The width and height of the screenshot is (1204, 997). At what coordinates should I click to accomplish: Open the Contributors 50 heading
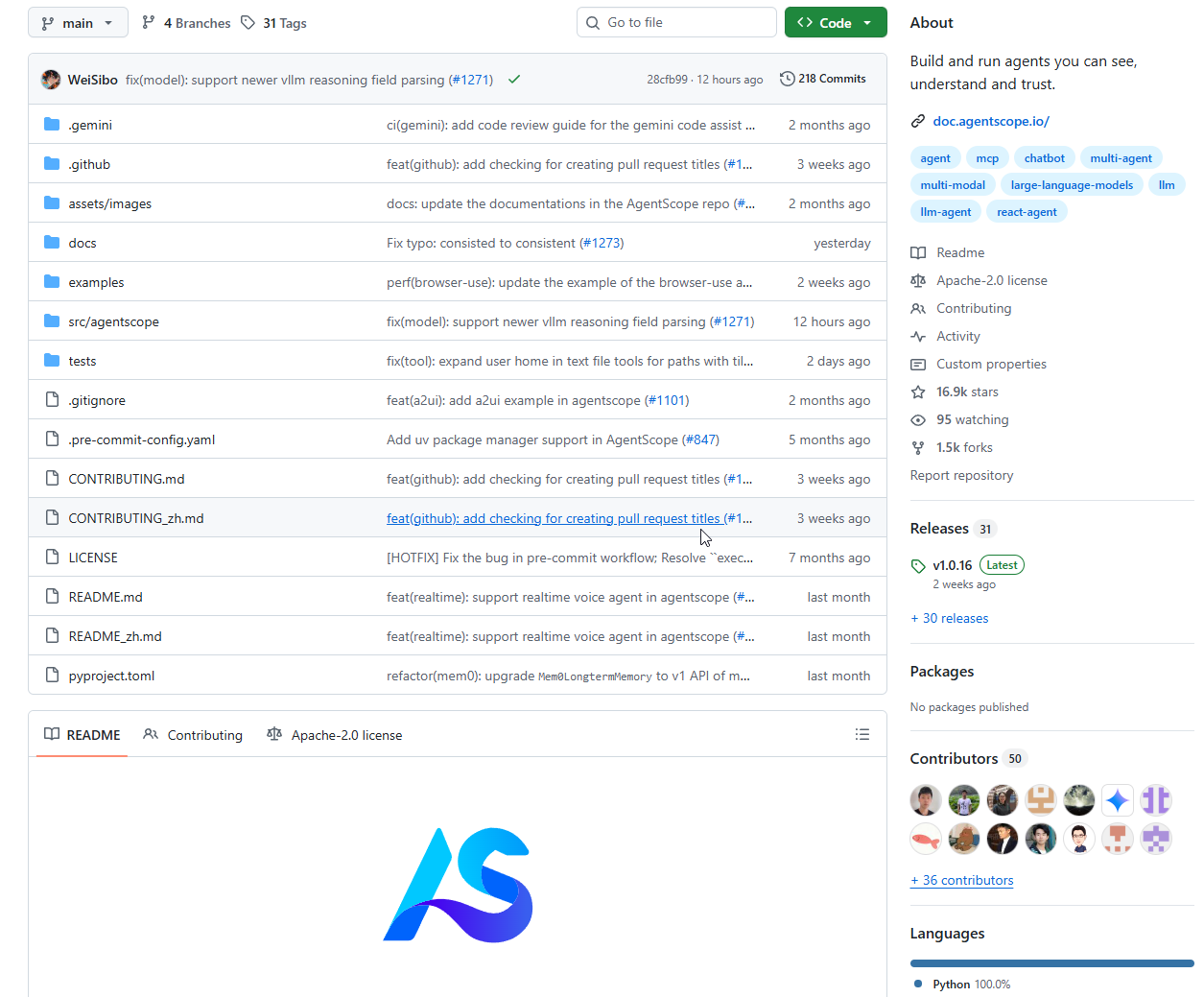pyautogui.click(x=968, y=758)
